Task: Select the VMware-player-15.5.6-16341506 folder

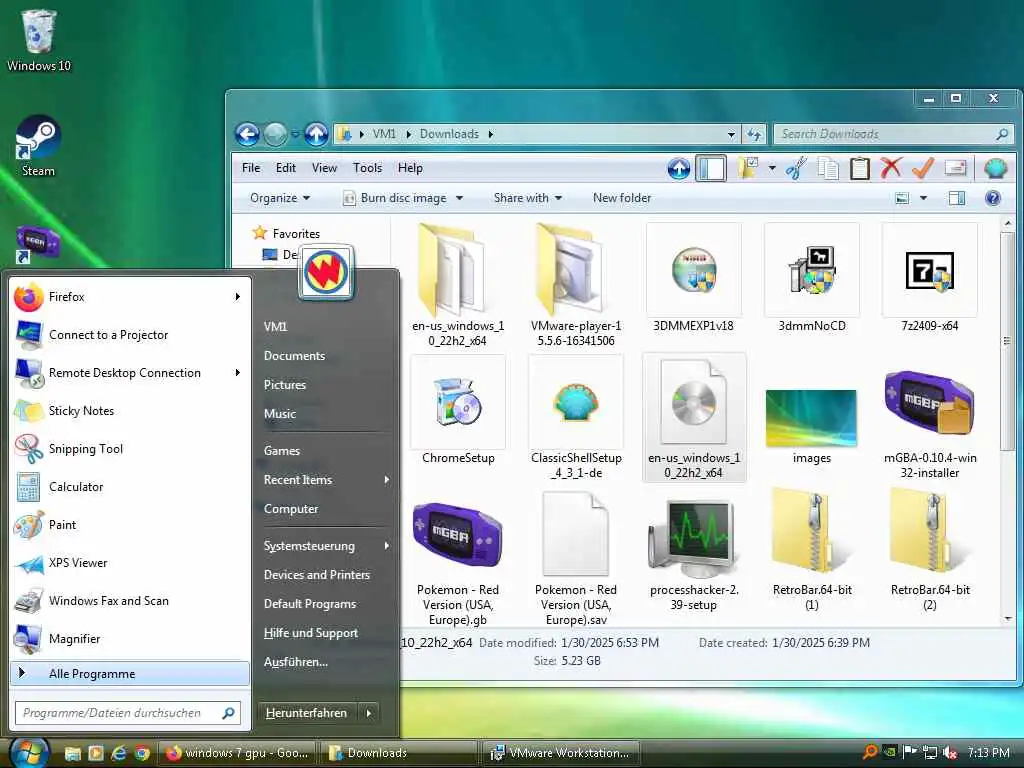Action: [576, 286]
